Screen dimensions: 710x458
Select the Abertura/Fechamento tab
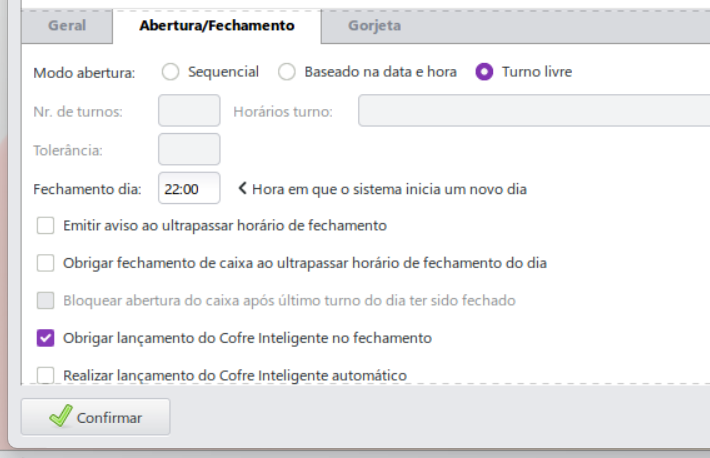(x=215, y=26)
